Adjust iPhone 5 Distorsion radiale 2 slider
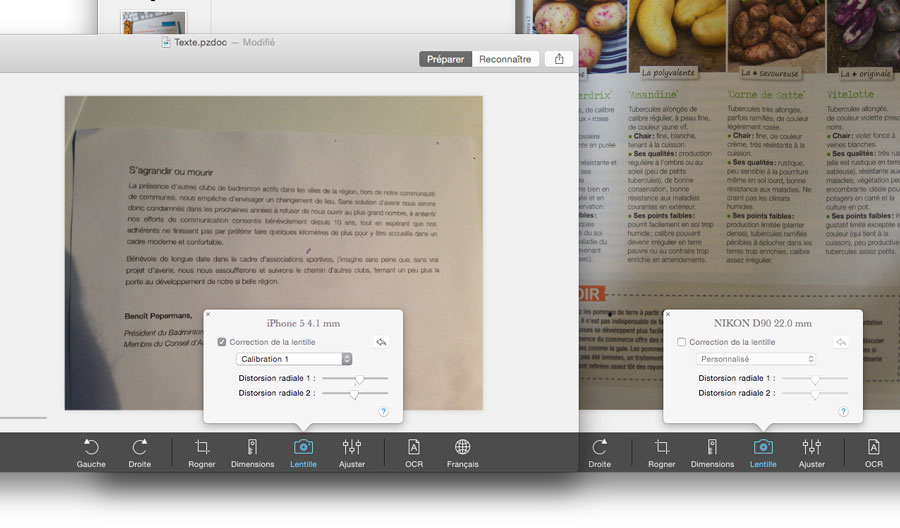Viewport: 900px width, 528px height. (354, 394)
